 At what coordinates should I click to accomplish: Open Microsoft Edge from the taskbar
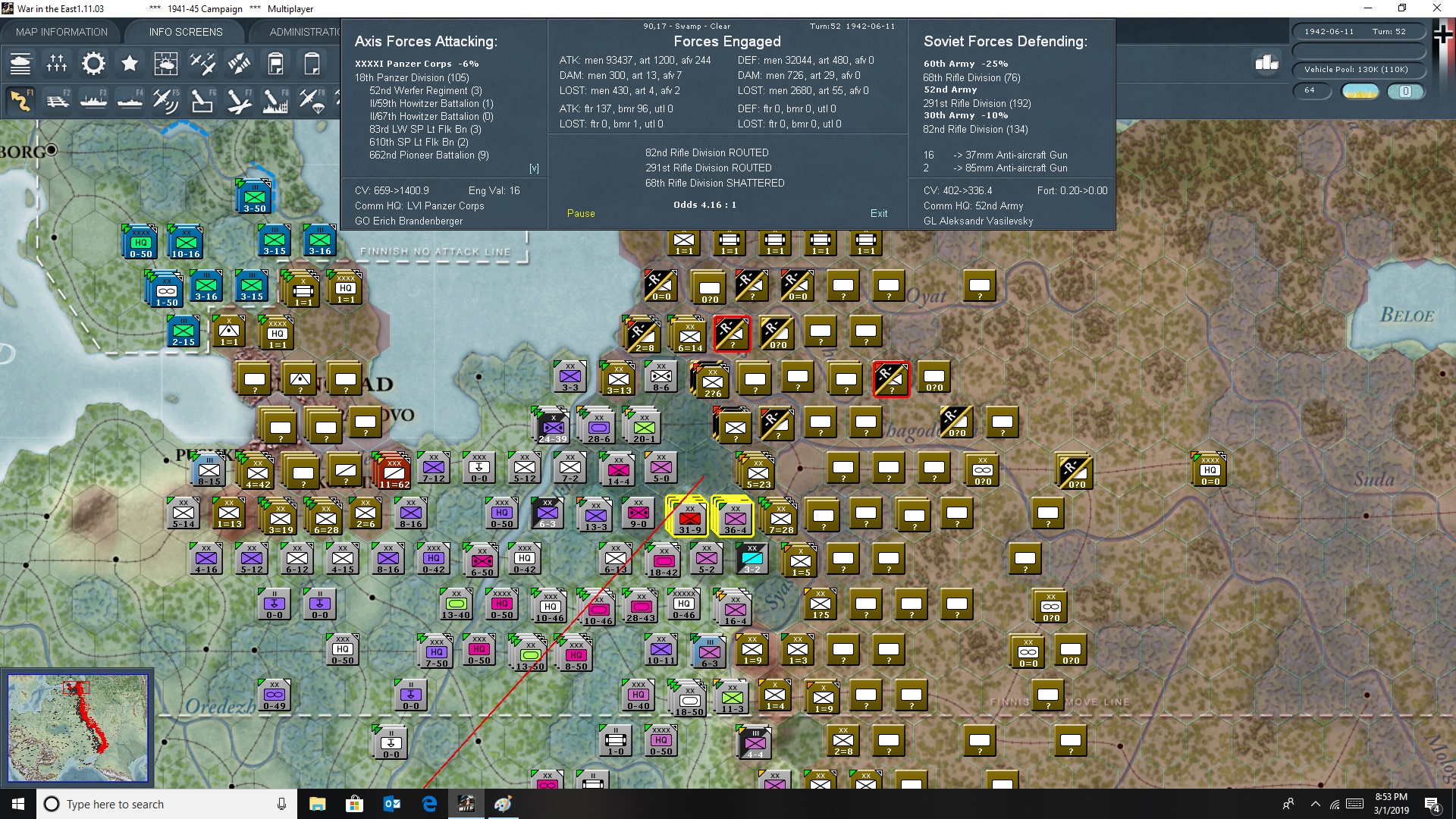(x=428, y=804)
